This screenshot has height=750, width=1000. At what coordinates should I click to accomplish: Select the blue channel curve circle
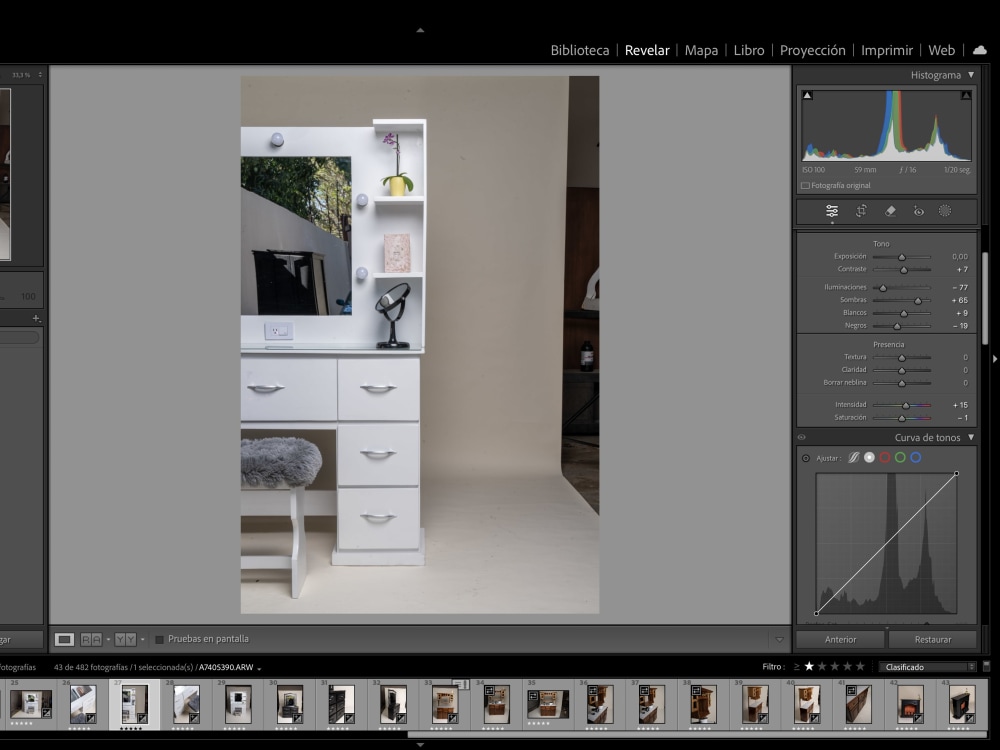point(916,458)
